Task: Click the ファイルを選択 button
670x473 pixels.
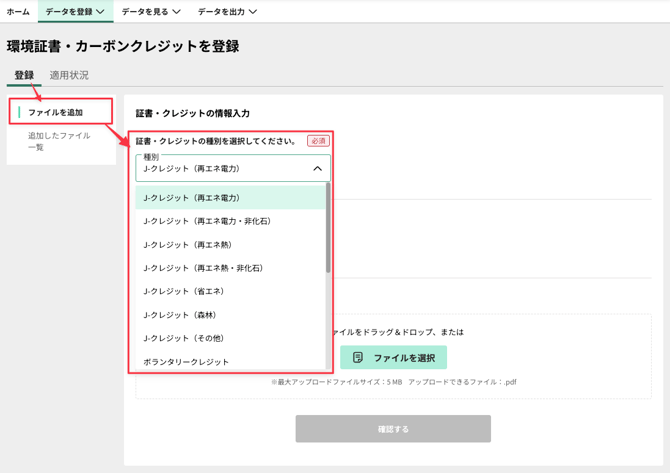Action: [394, 358]
